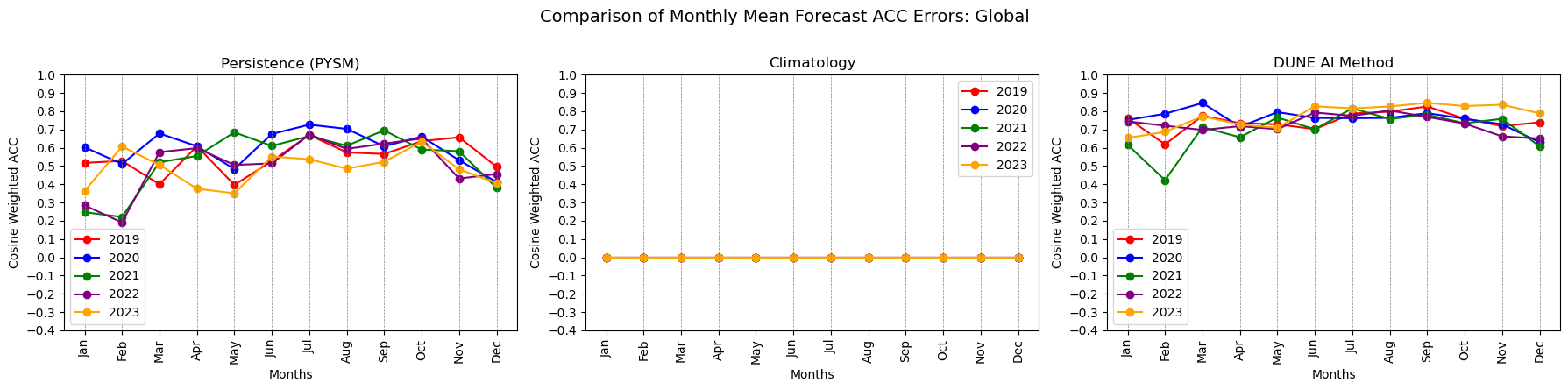This screenshot has height=390, width=1568.
Task: Click the main figure title about ACC Errors
Action: 784,17
